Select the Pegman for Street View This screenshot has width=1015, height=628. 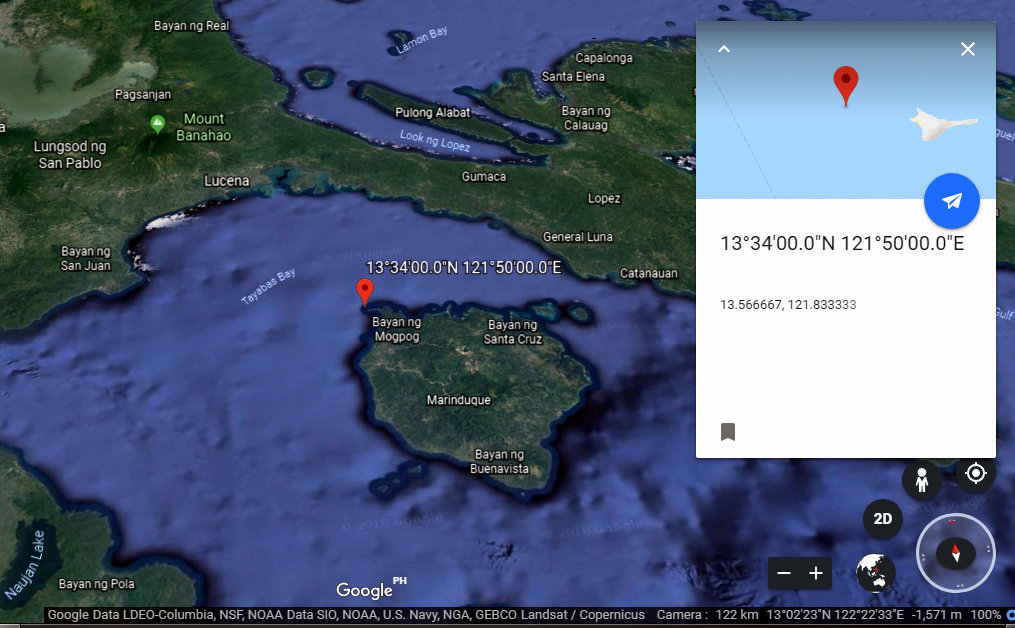[922, 480]
